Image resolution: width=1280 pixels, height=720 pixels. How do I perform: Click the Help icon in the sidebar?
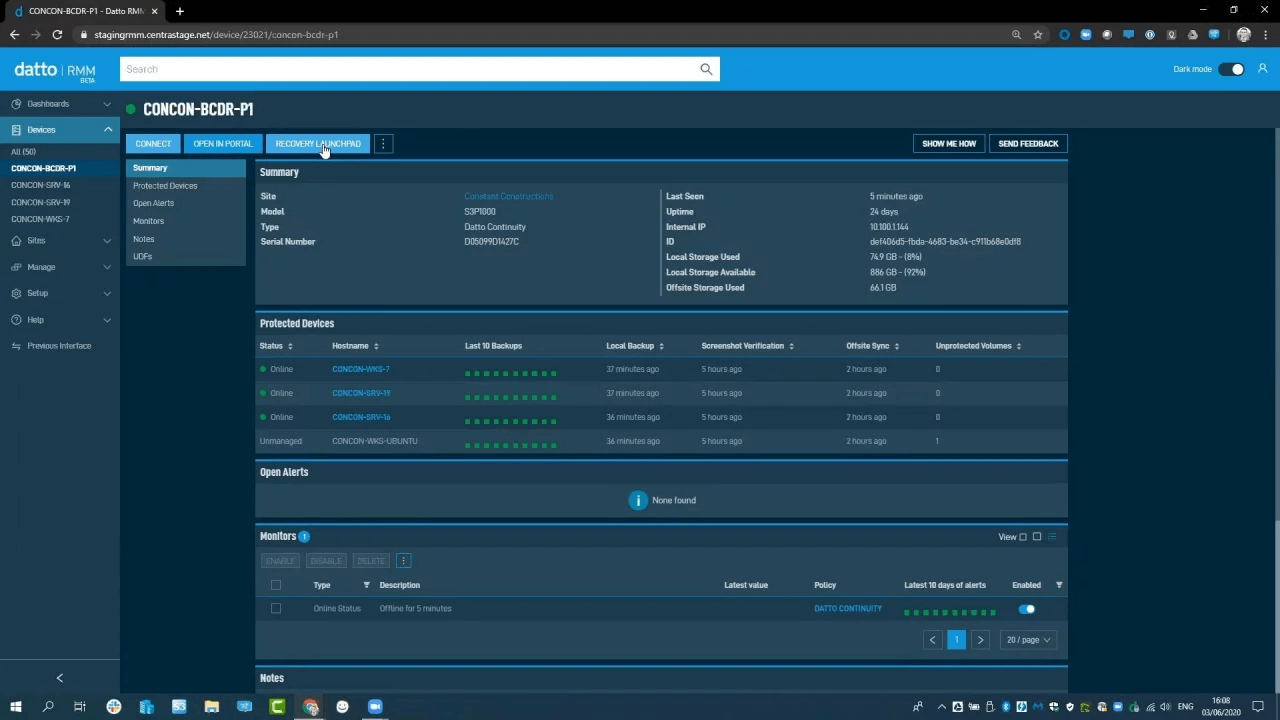point(17,319)
